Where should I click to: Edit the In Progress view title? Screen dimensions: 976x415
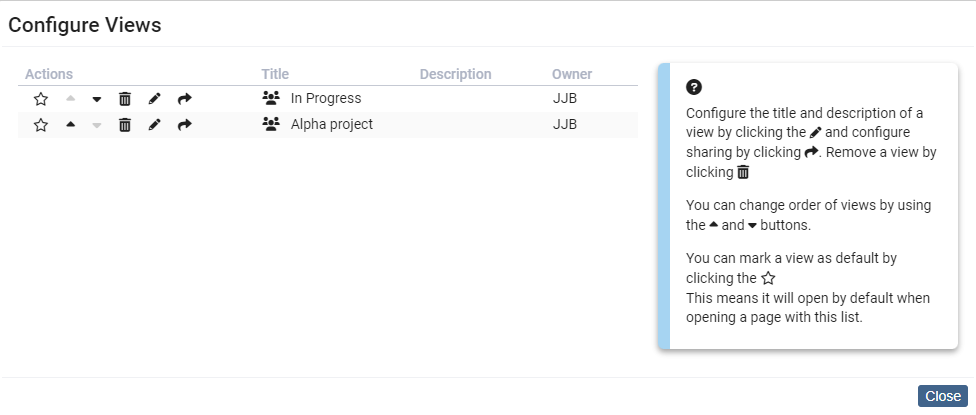[x=154, y=99]
